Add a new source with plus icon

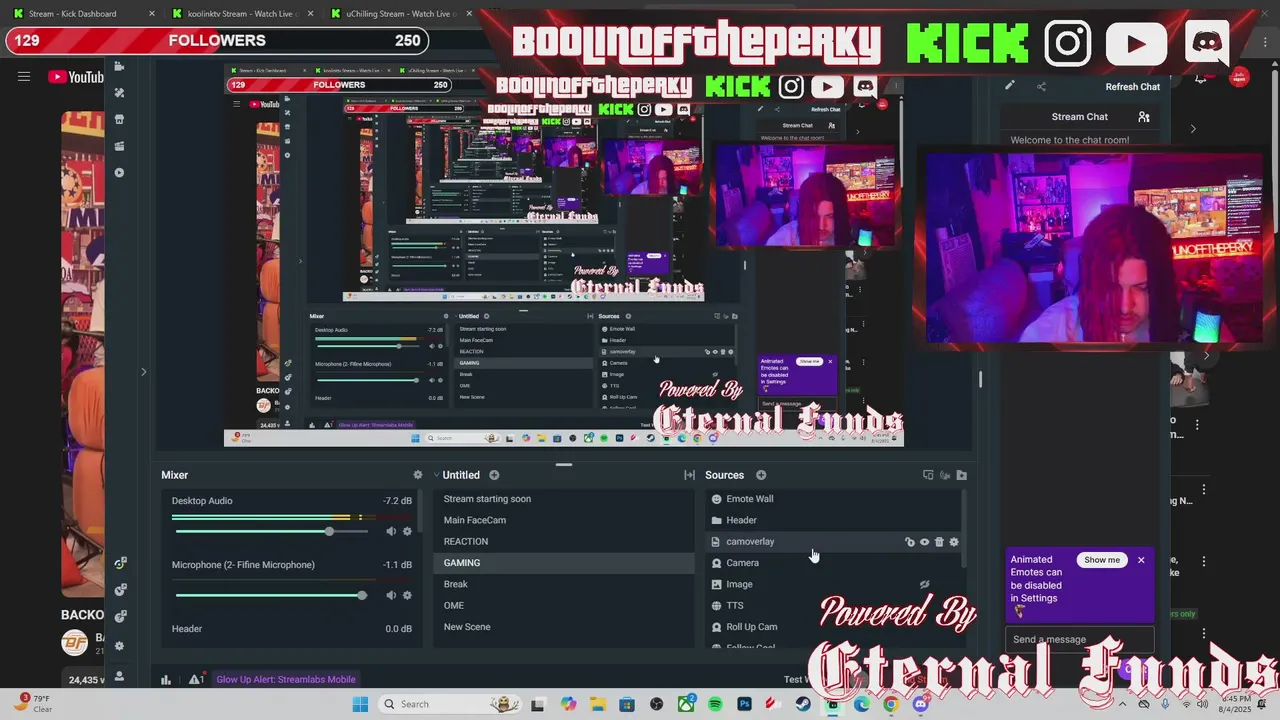761,475
